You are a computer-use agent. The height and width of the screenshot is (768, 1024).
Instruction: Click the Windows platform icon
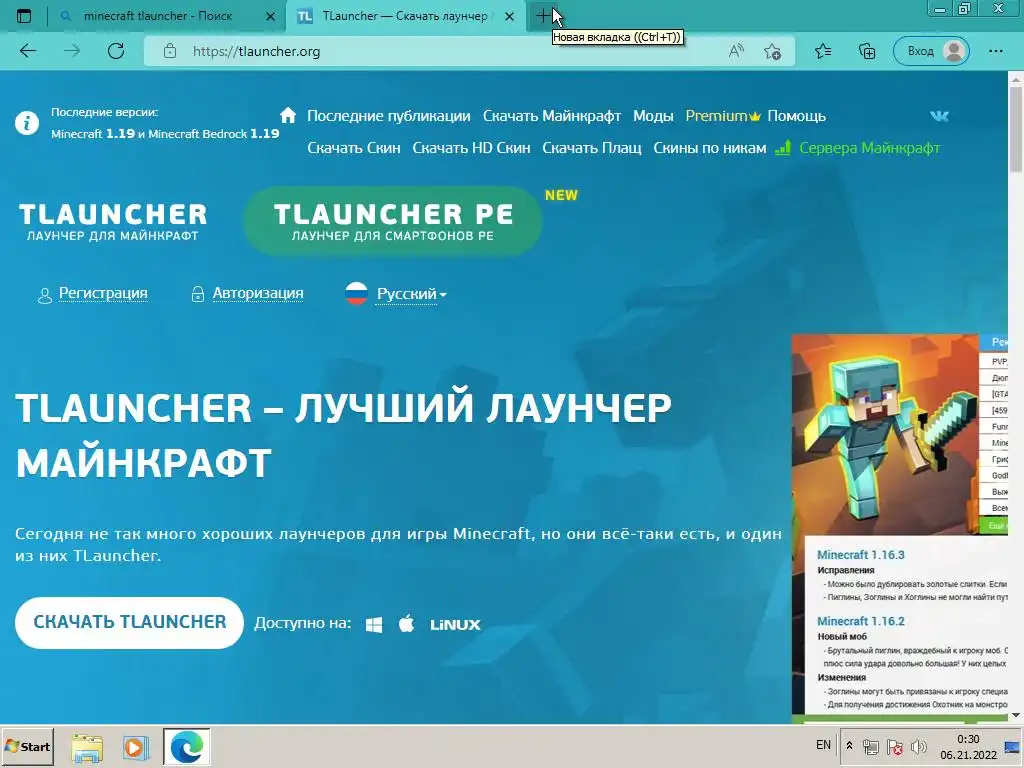(374, 625)
